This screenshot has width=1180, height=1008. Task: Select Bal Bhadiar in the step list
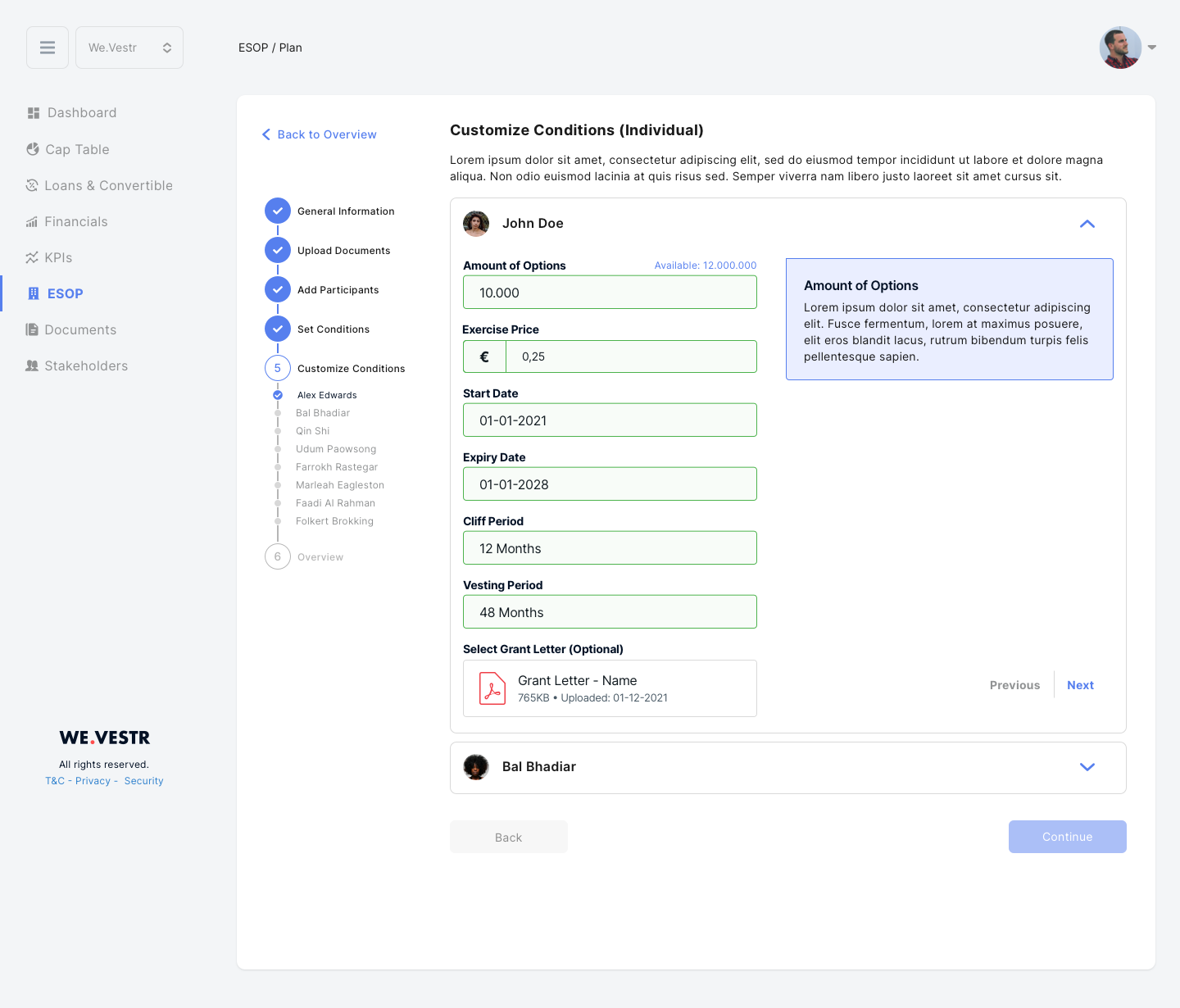(323, 413)
